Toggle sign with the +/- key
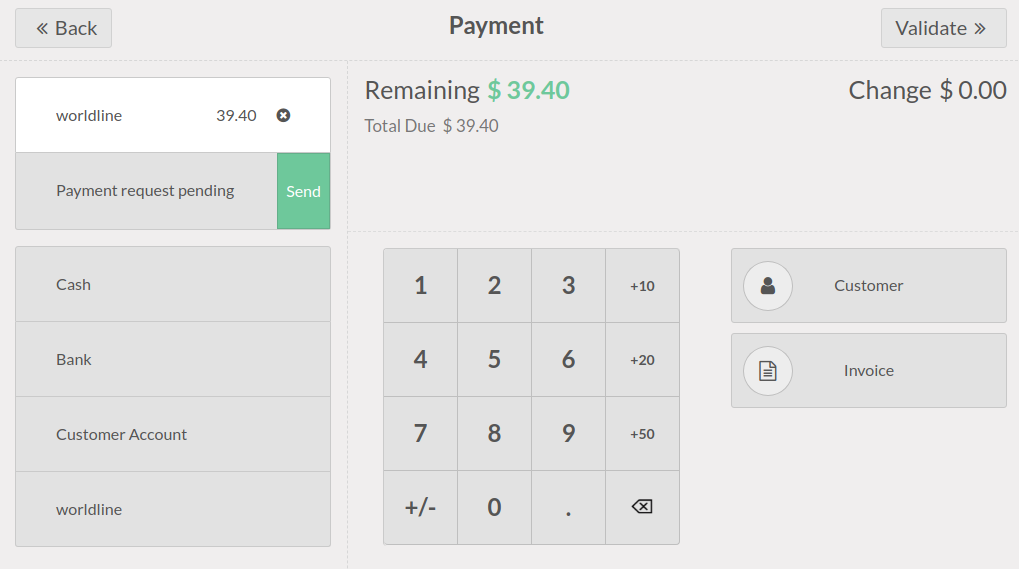1019x569 pixels. tap(420, 508)
